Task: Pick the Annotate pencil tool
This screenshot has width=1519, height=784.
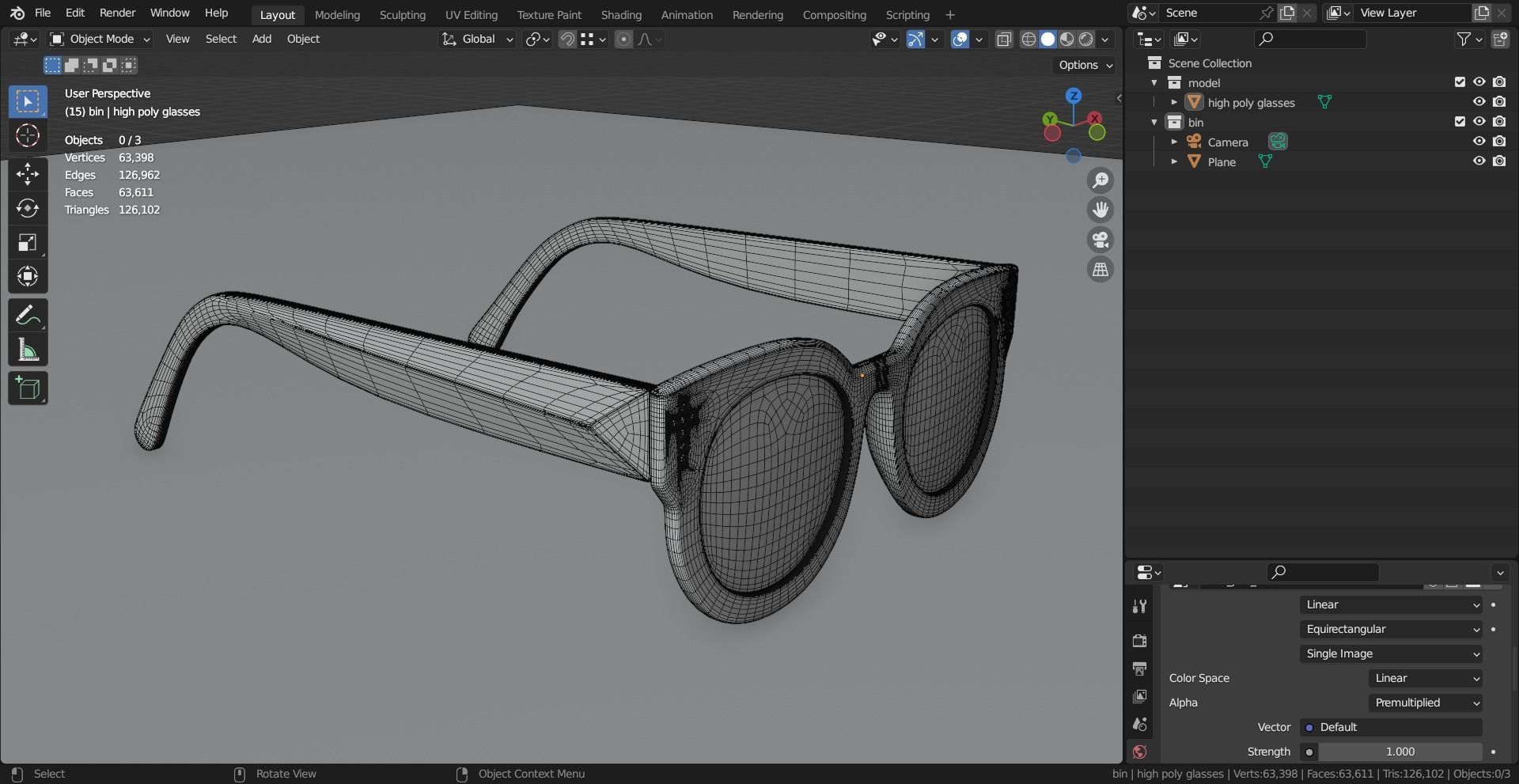Action: point(28,316)
